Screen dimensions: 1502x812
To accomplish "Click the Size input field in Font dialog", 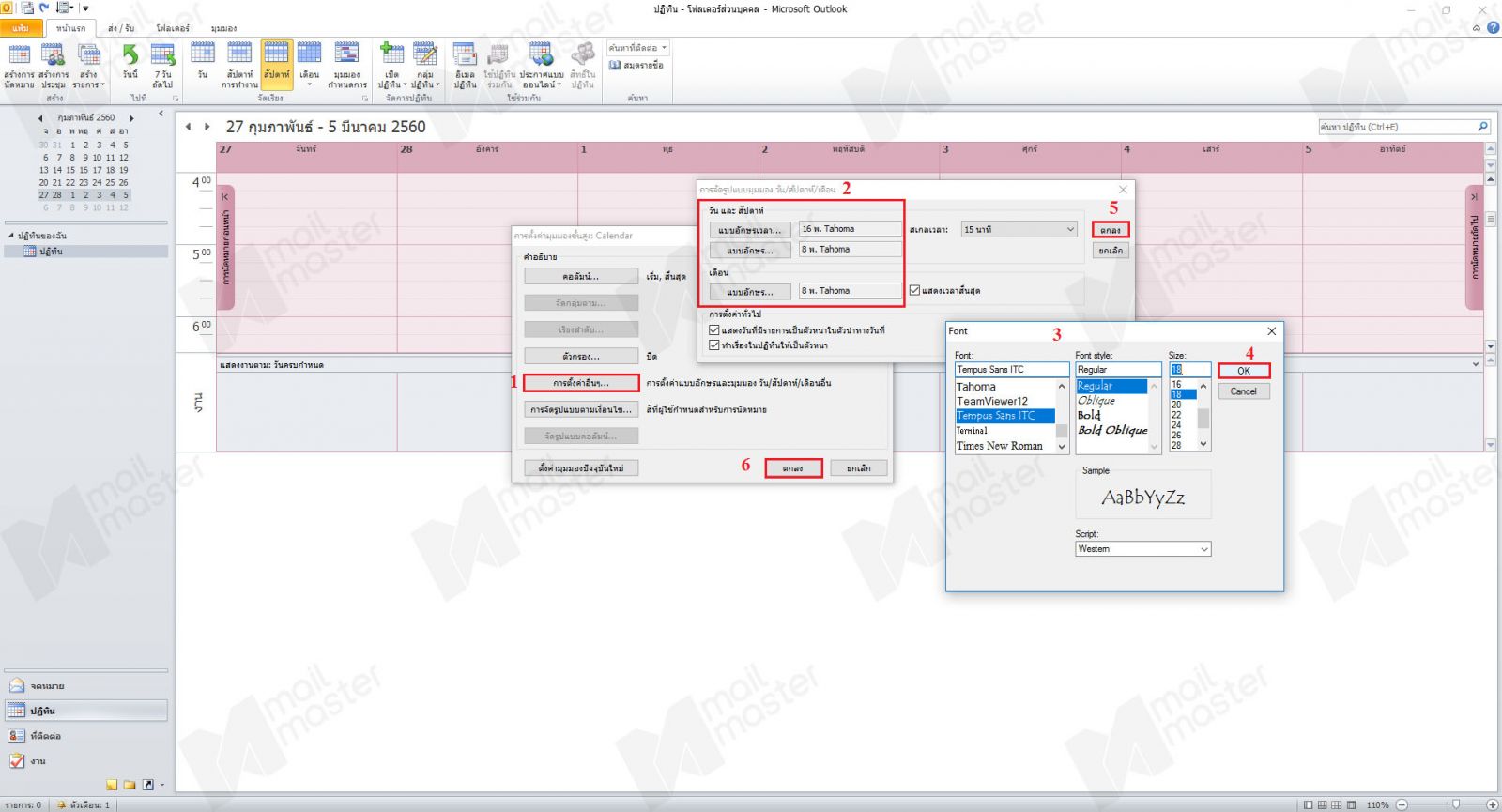I will 1189,370.
